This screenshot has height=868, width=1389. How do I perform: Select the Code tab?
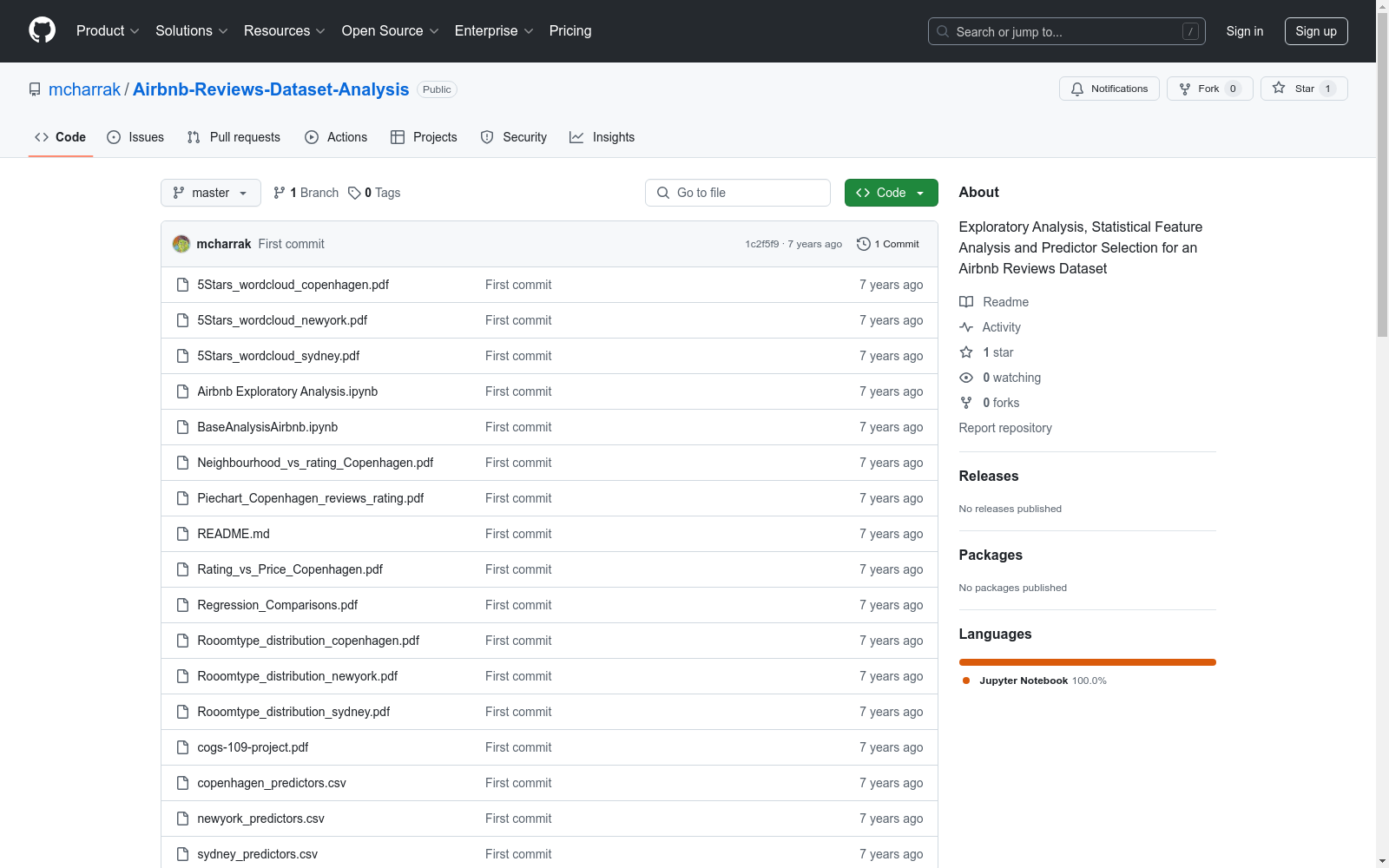(61, 137)
